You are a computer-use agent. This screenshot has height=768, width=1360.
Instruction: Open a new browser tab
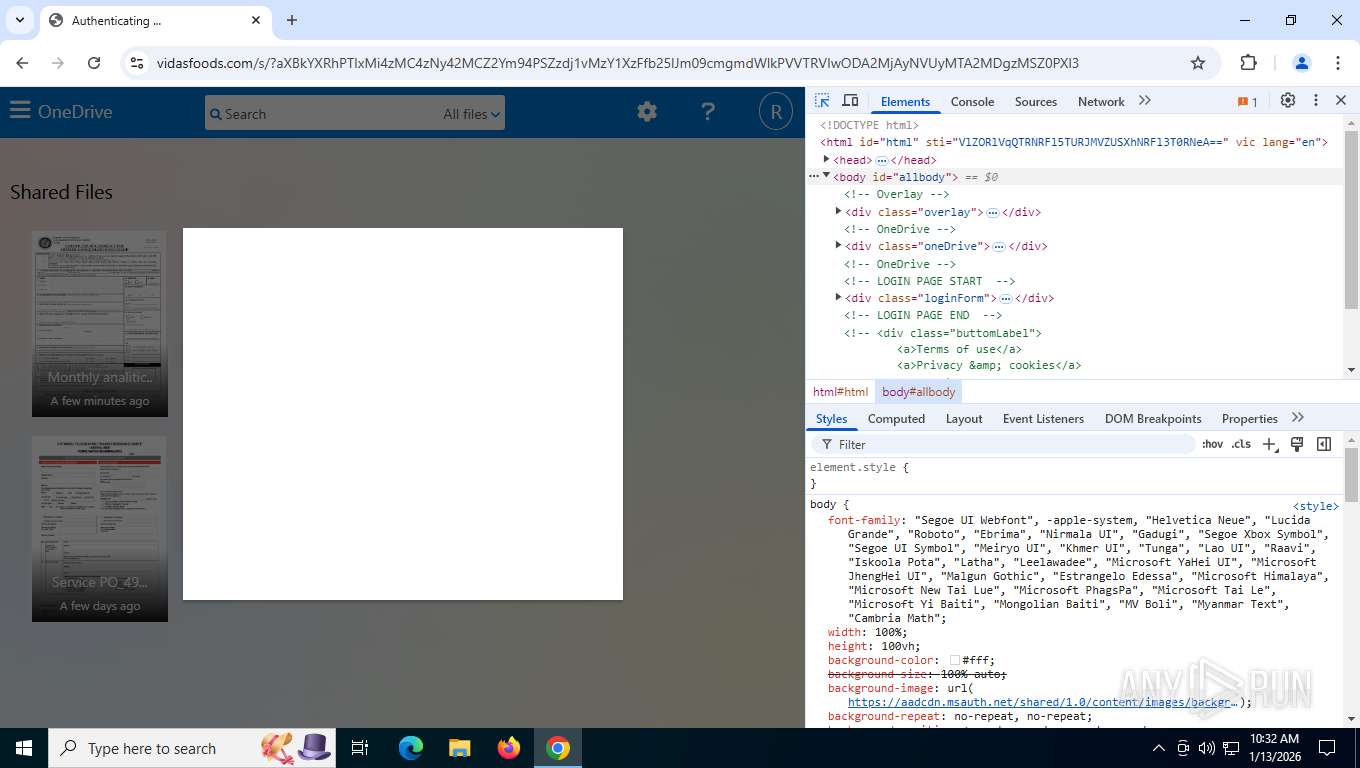point(292,20)
